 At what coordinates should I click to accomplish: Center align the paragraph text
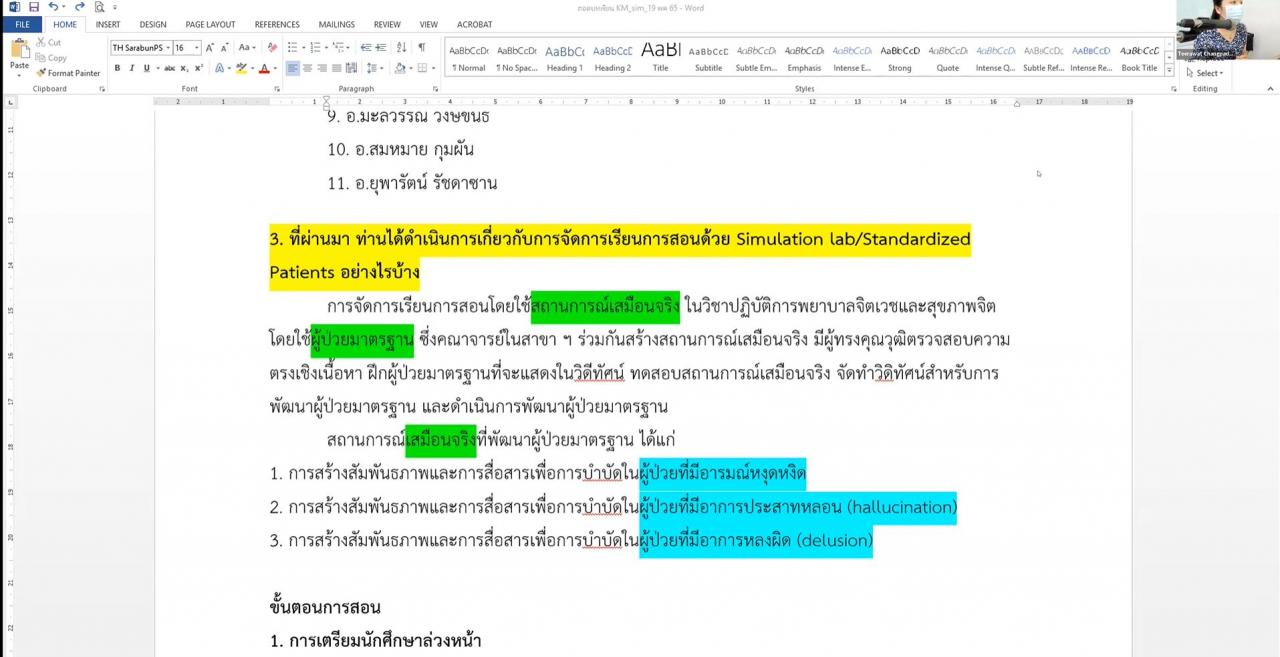(x=308, y=68)
